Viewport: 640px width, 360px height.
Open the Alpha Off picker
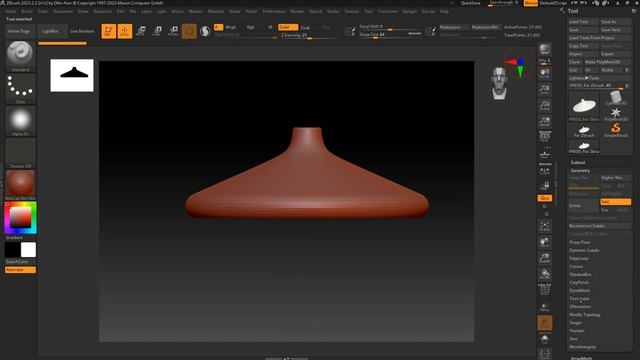coord(20,121)
